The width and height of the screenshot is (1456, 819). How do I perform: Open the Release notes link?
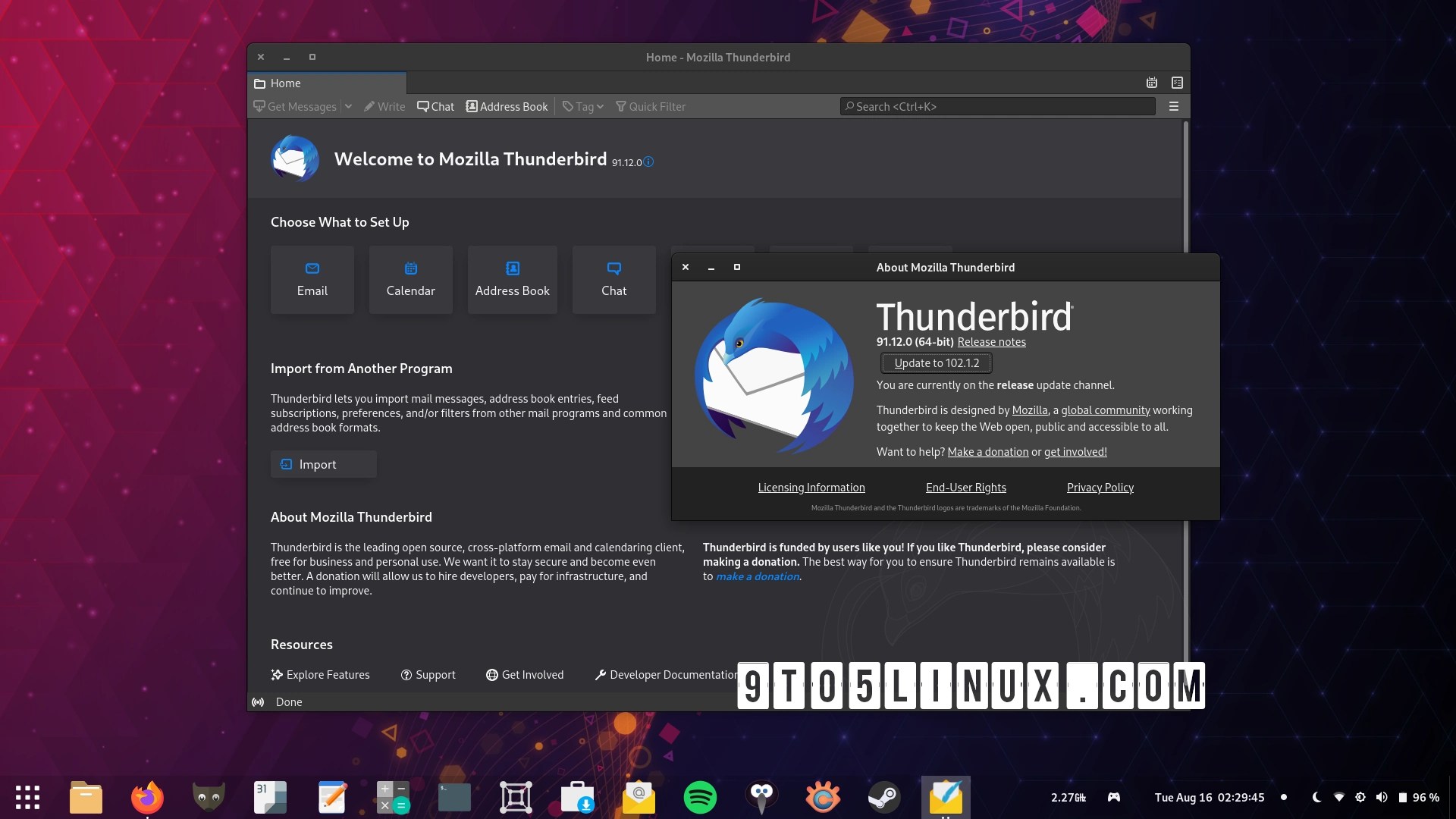(991, 342)
